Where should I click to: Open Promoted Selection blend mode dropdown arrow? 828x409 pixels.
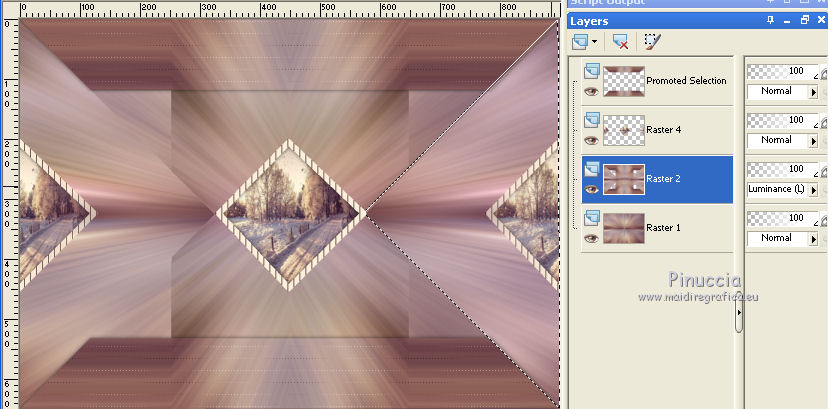pyautogui.click(x=813, y=92)
